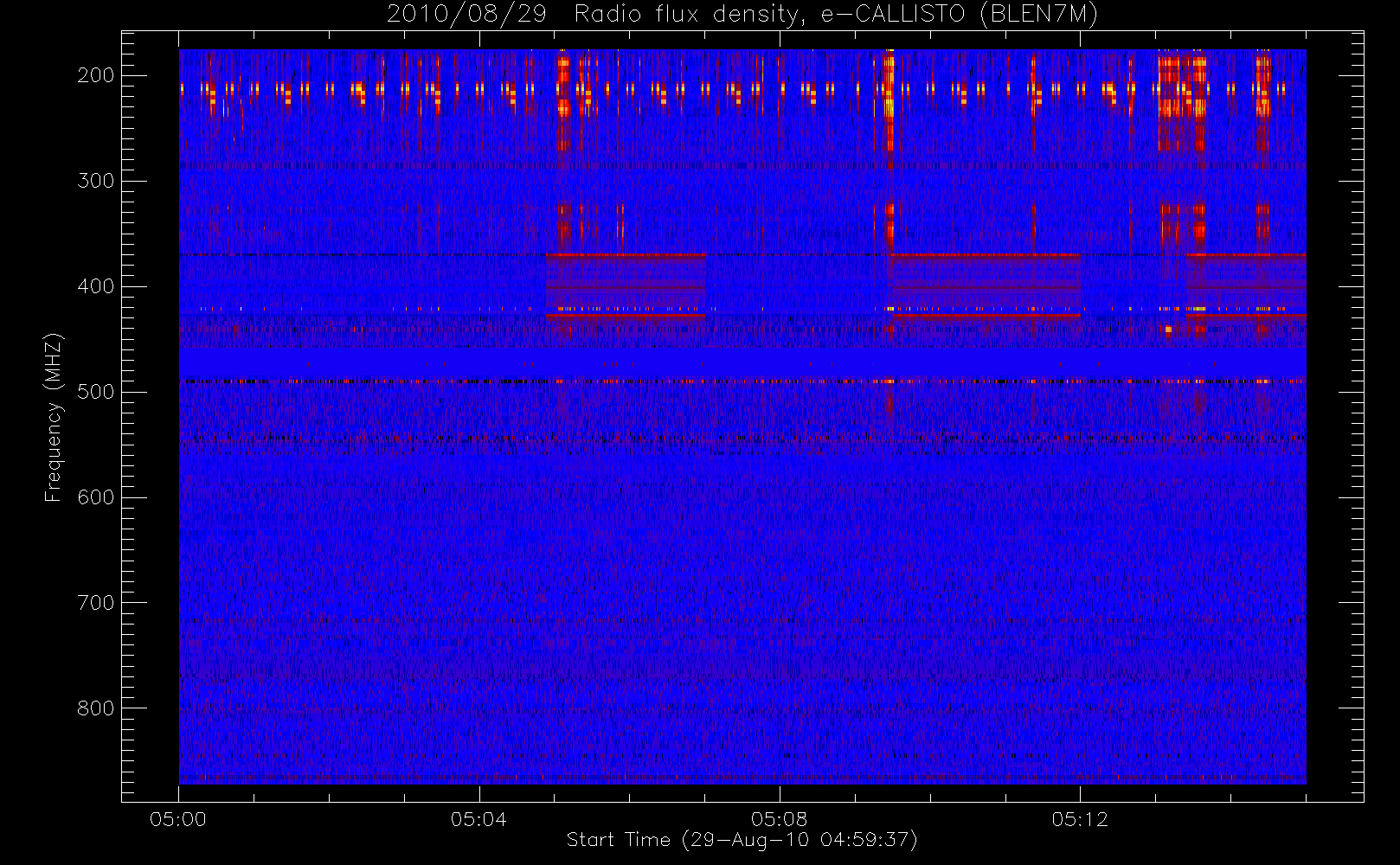Screen dimensions: 1400x865
Task: Click the 05:04 time tick label
Action: (x=478, y=819)
